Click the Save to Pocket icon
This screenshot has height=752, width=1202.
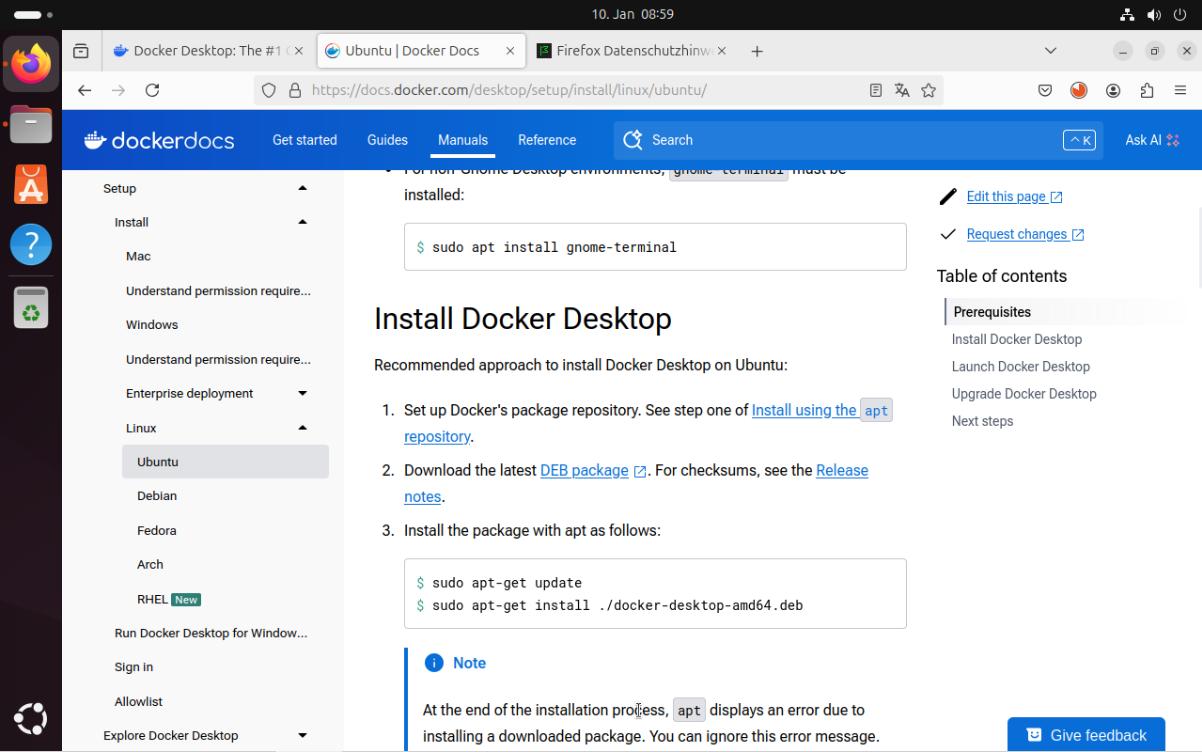pyautogui.click(x=1045, y=90)
